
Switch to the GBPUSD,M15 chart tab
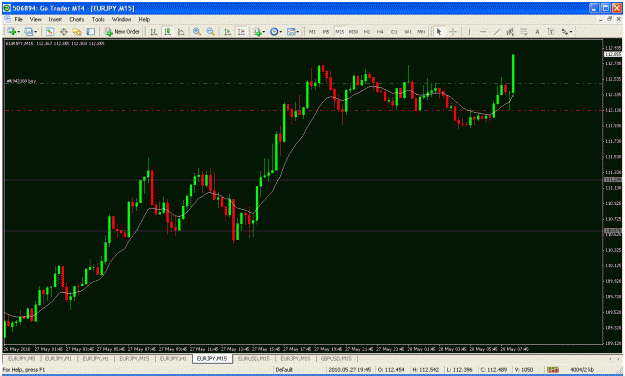tap(336, 359)
